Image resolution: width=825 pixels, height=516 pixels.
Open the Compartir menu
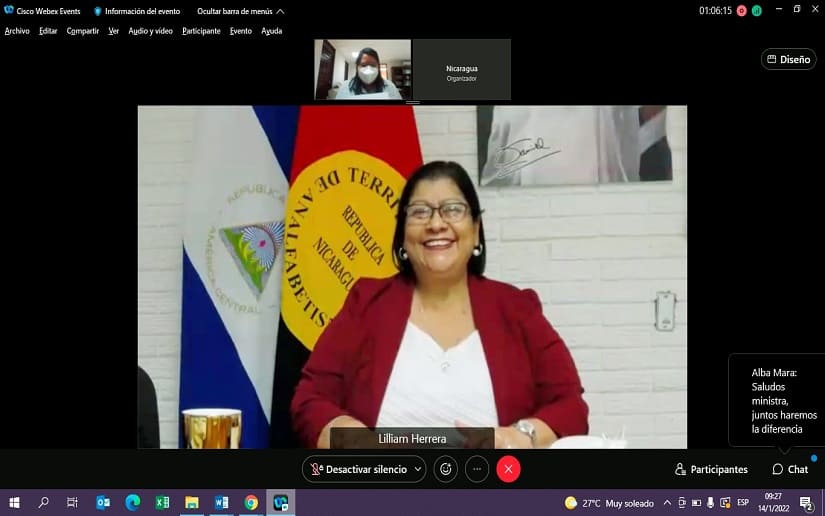(x=83, y=31)
